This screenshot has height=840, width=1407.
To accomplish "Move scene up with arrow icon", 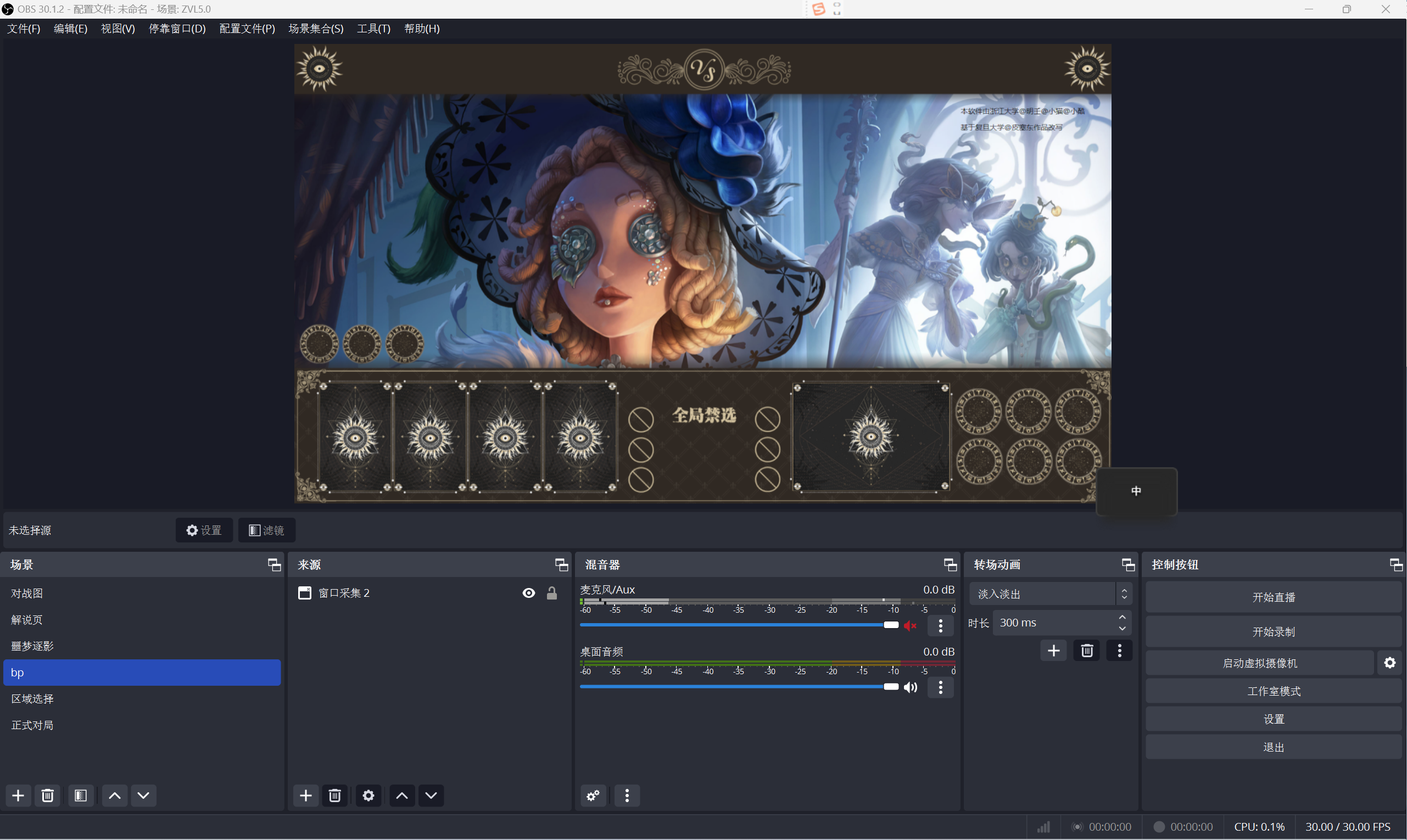I will (x=114, y=796).
